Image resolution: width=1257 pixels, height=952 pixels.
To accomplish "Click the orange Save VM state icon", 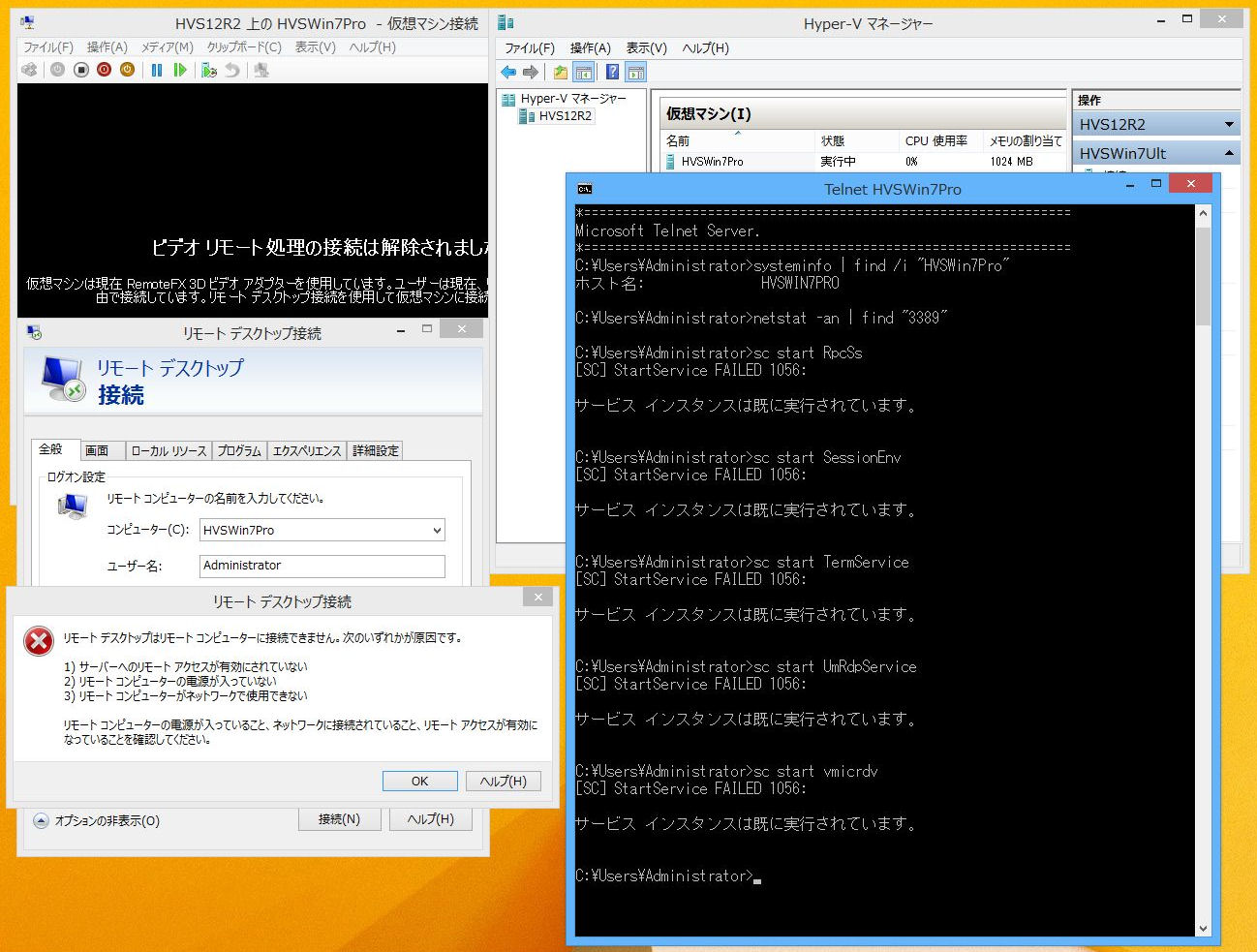I will [127, 70].
